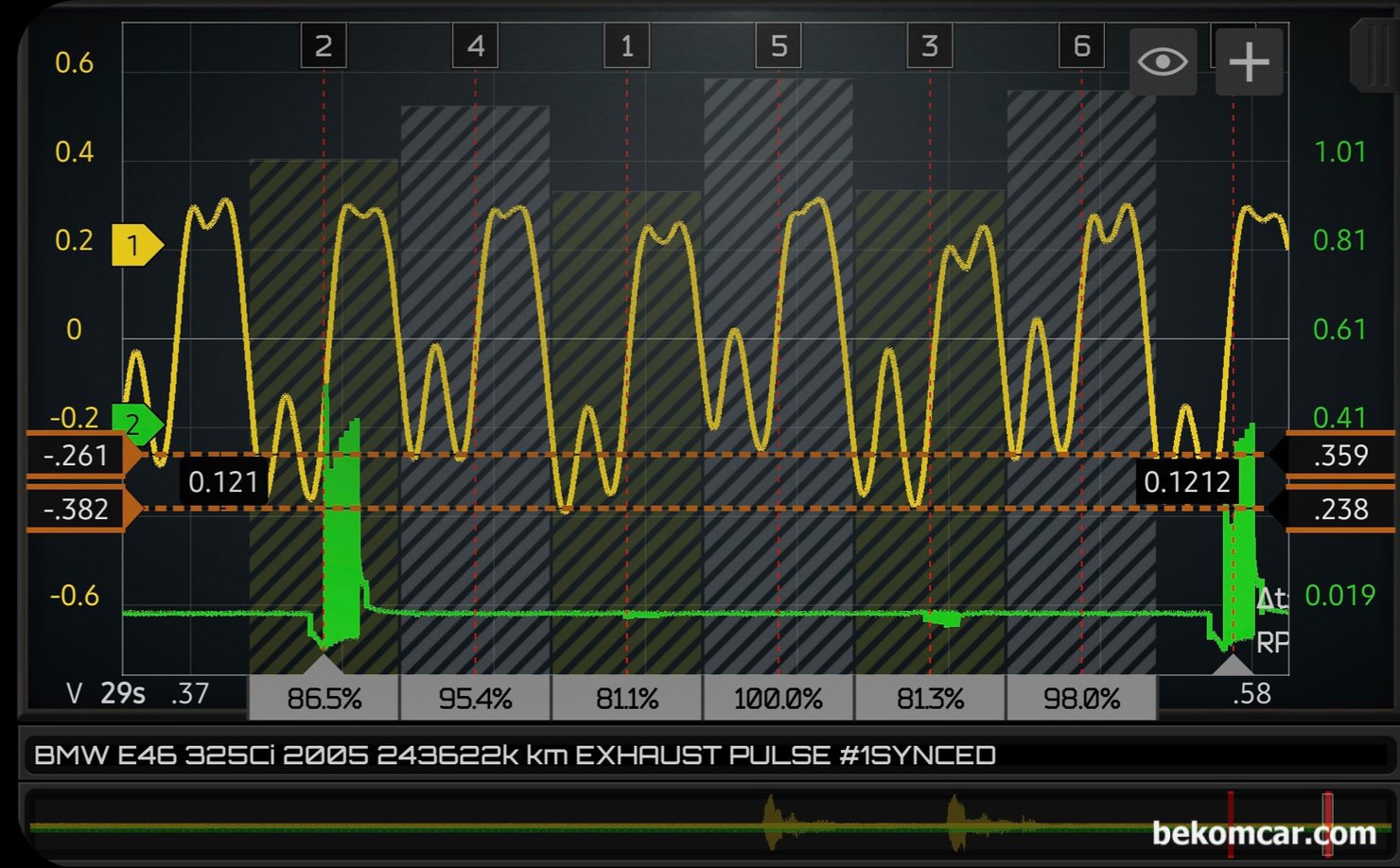This screenshot has height=868, width=1400.
Task: Click the 98.0% cylinder segment
Action: click(x=1081, y=699)
